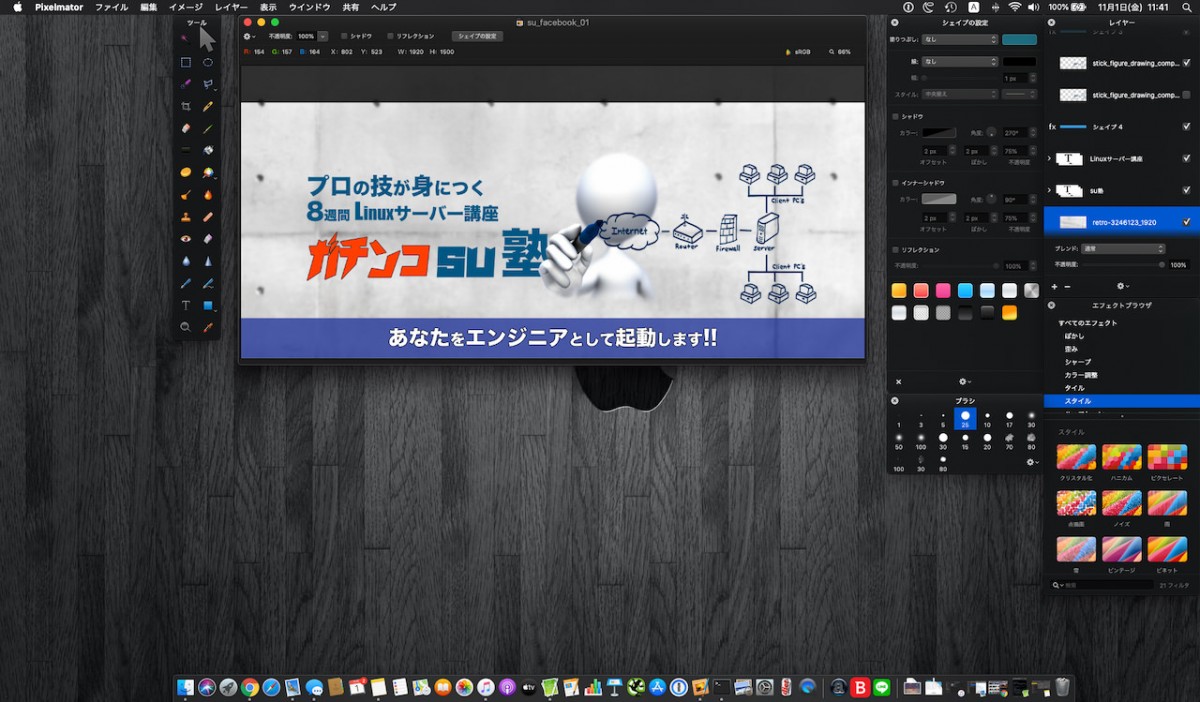Expand the Linuxサーバー講座 layer group
Viewport: 1200px width, 702px height.
pos(1050,158)
